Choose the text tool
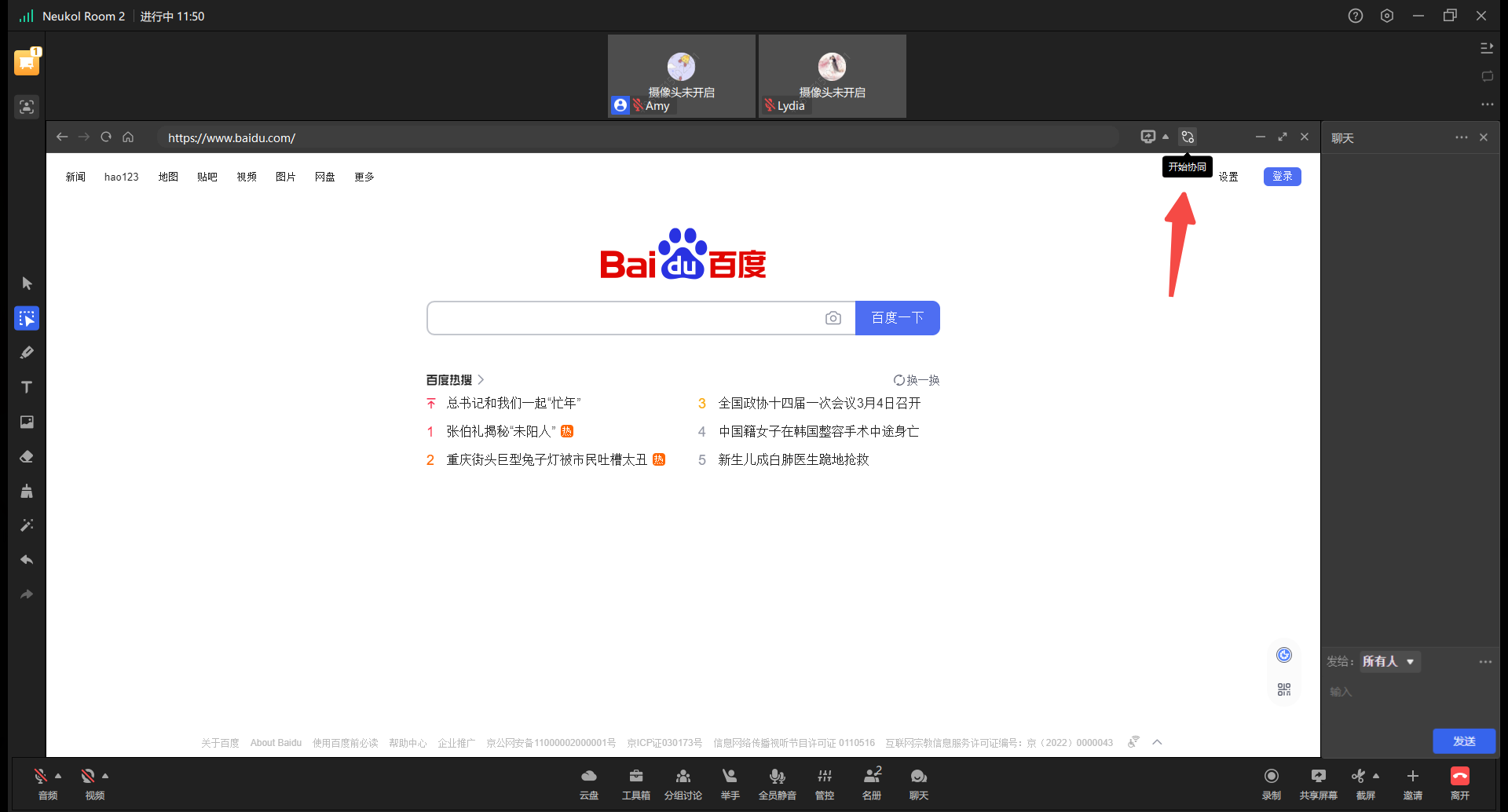This screenshot has height=812, width=1508. (27, 387)
